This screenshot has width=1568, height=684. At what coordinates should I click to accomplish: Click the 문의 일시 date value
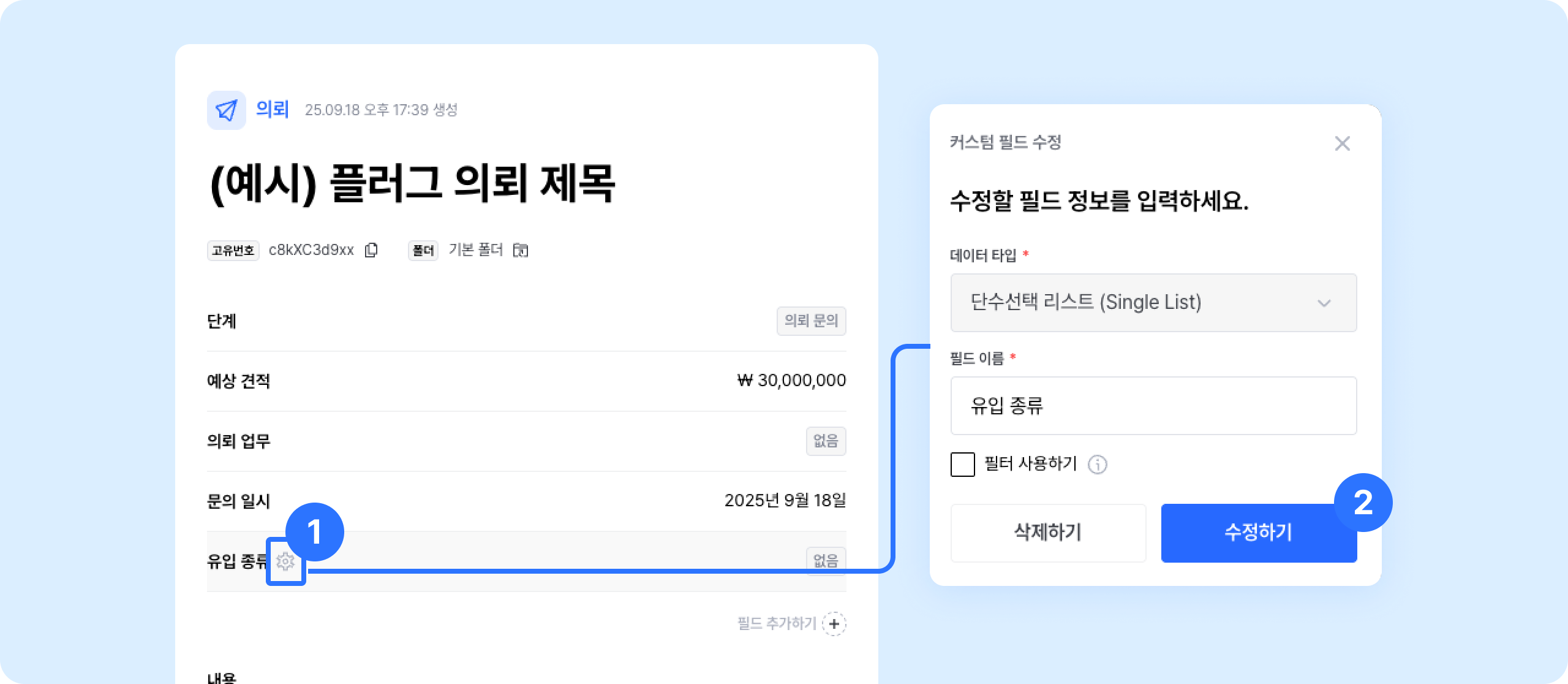[785, 501]
